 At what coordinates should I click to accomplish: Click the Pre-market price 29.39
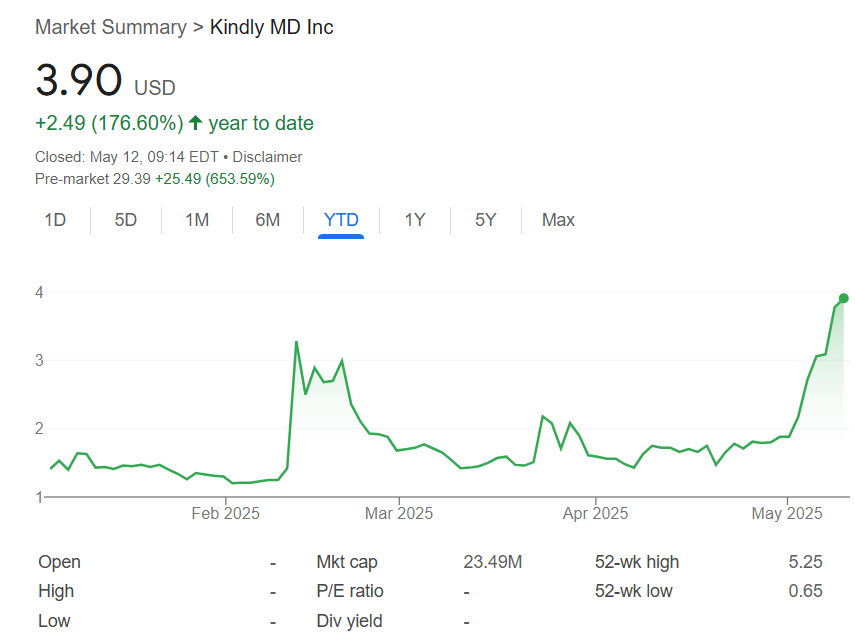pos(132,179)
